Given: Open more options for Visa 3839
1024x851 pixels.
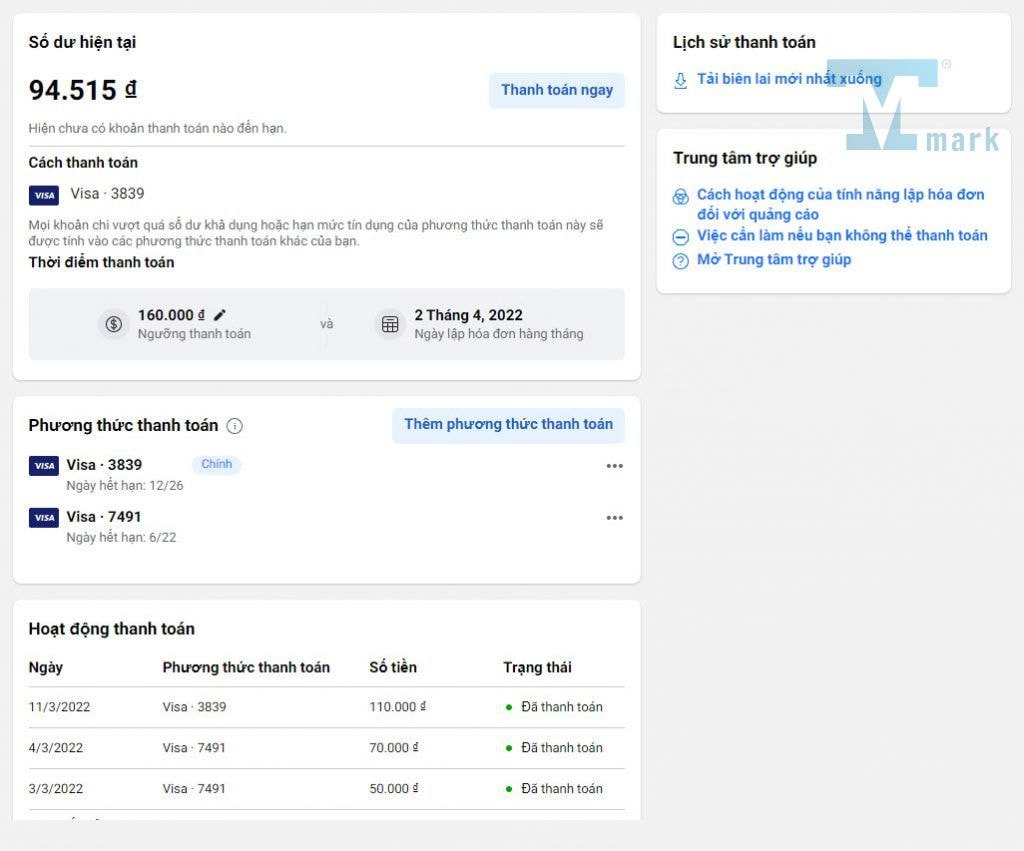Looking at the screenshot, I should [614, 466].
